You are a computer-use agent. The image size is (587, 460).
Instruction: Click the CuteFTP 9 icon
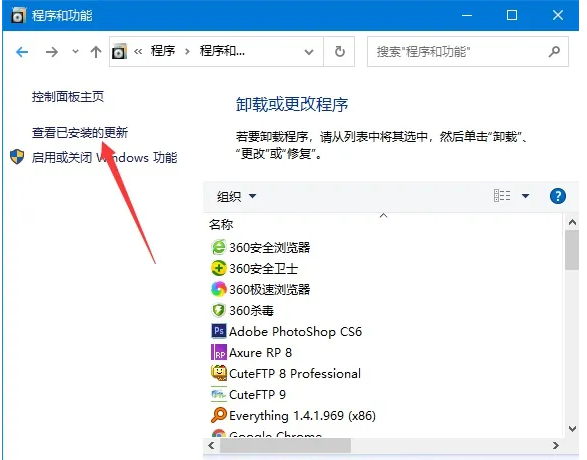(x=219, y=394)
